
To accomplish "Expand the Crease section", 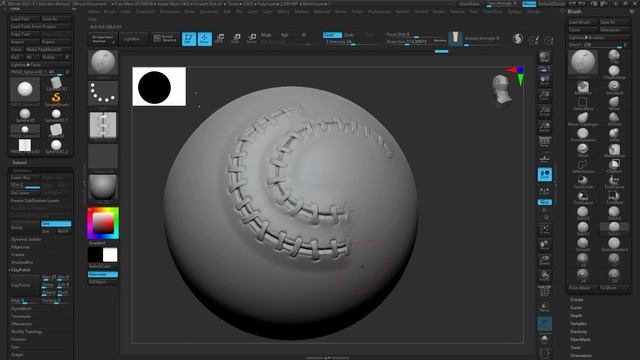I will pos(18,255).
